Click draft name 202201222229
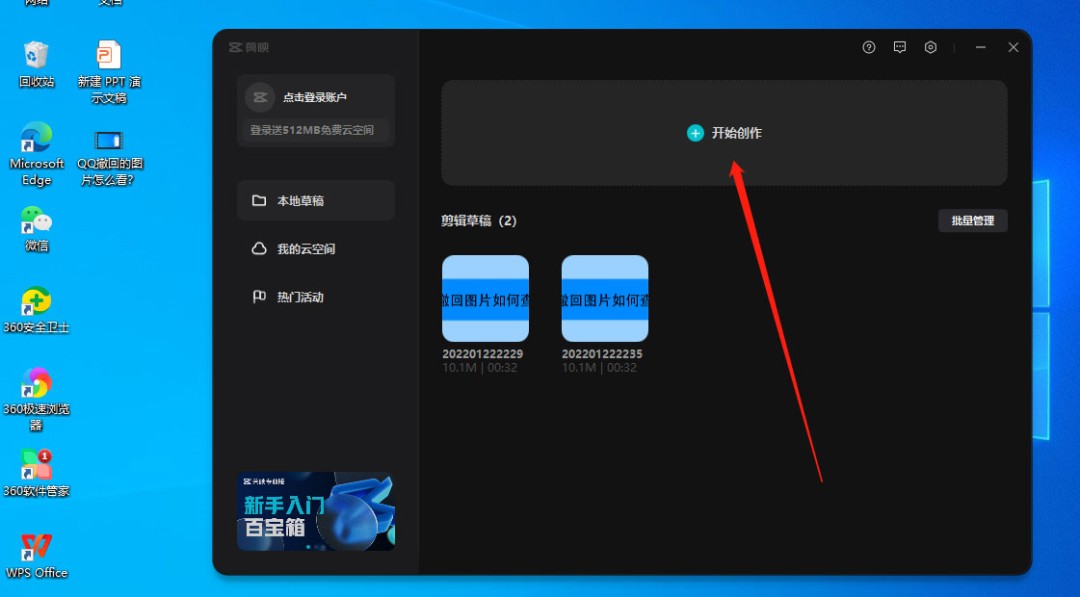The height and width of the screenshot is (597, 1080). (482, 353)
